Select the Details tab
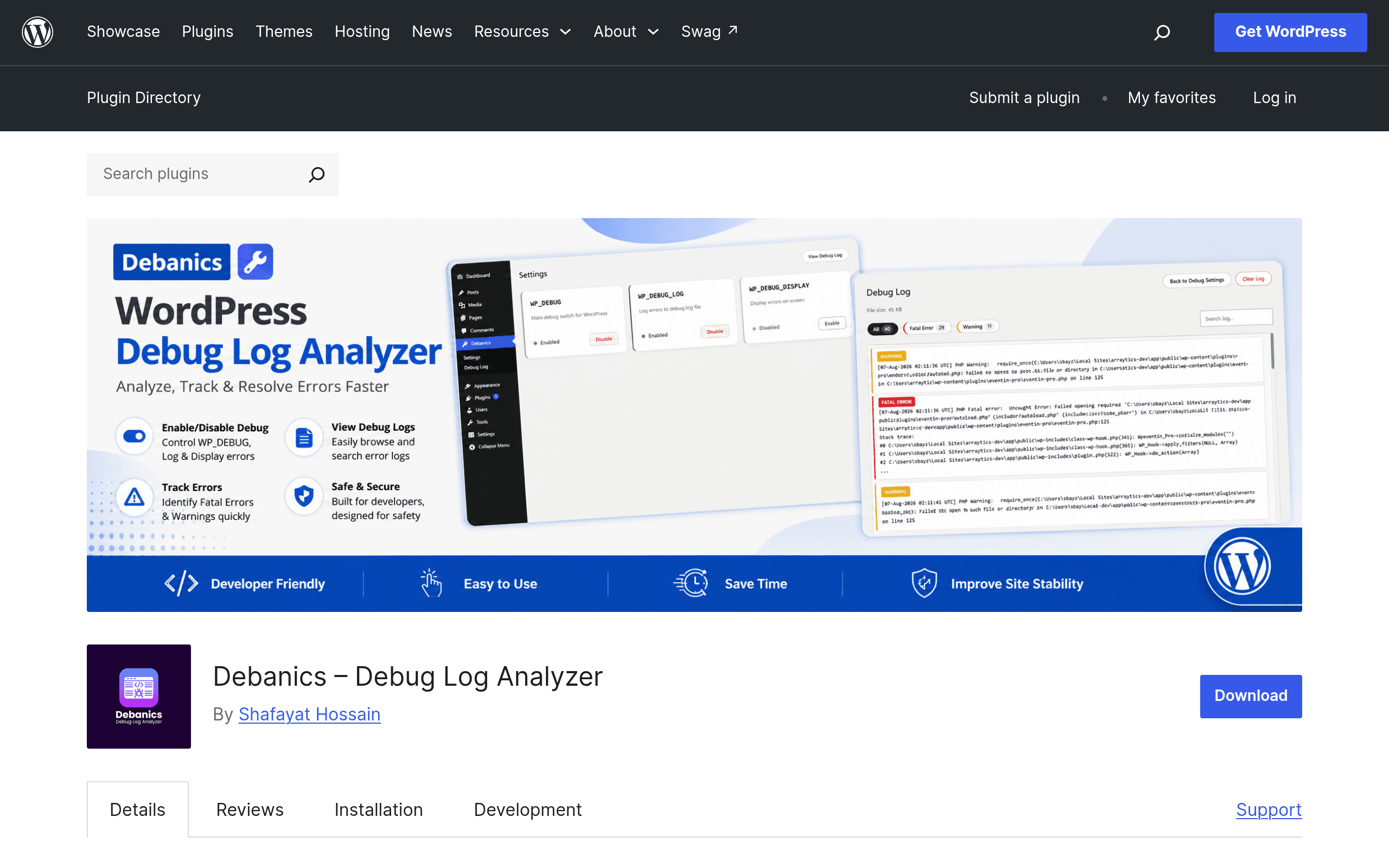1389x868 pixels. 138,809
